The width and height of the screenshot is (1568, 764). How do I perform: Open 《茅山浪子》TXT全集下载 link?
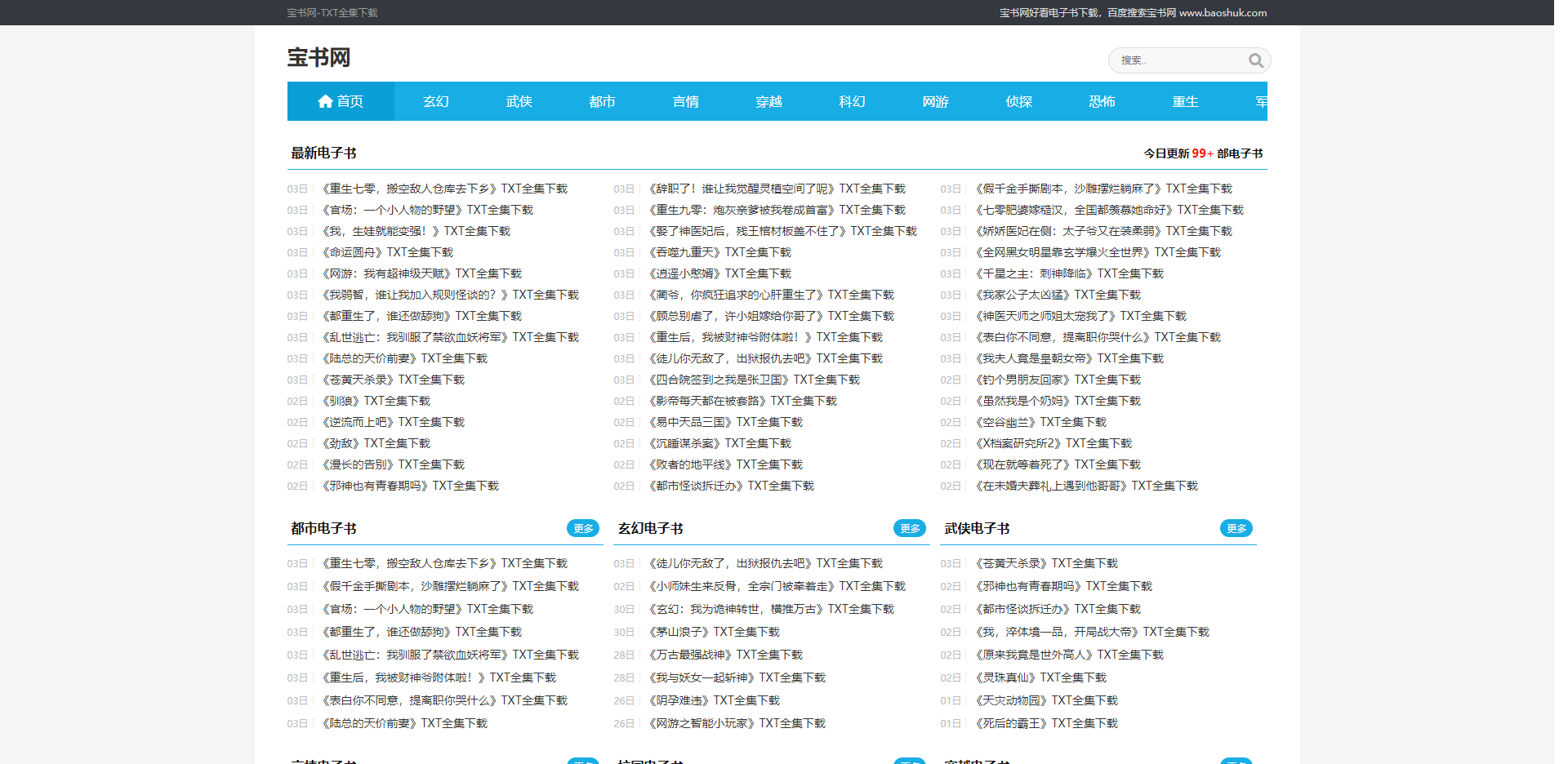point(712,632)
